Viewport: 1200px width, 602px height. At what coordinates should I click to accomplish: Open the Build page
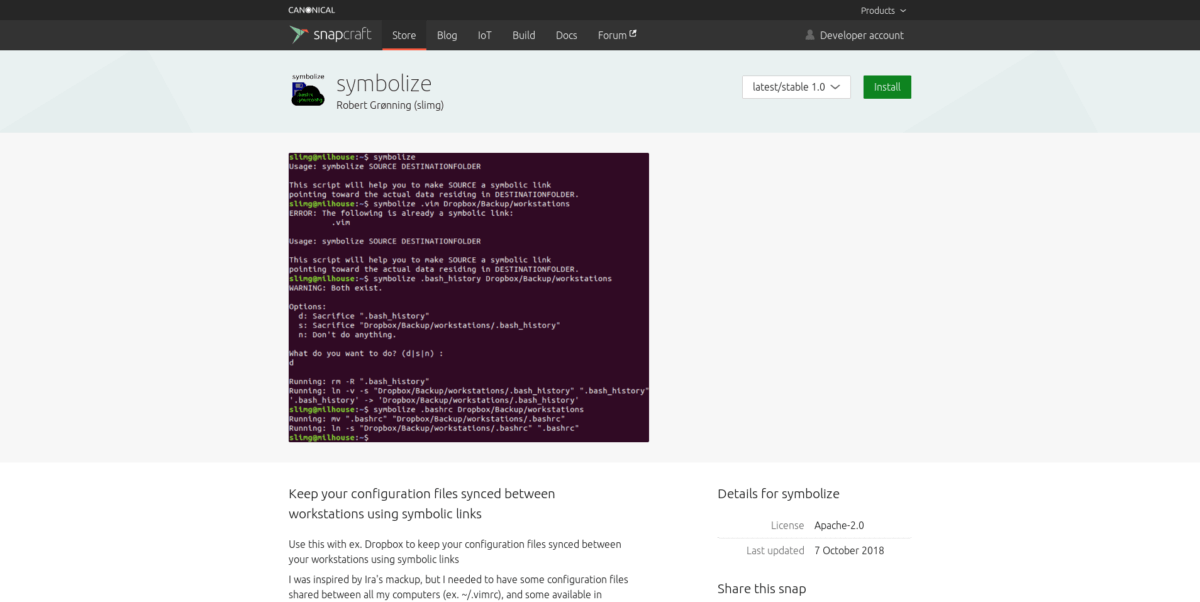tap(524, 35)
